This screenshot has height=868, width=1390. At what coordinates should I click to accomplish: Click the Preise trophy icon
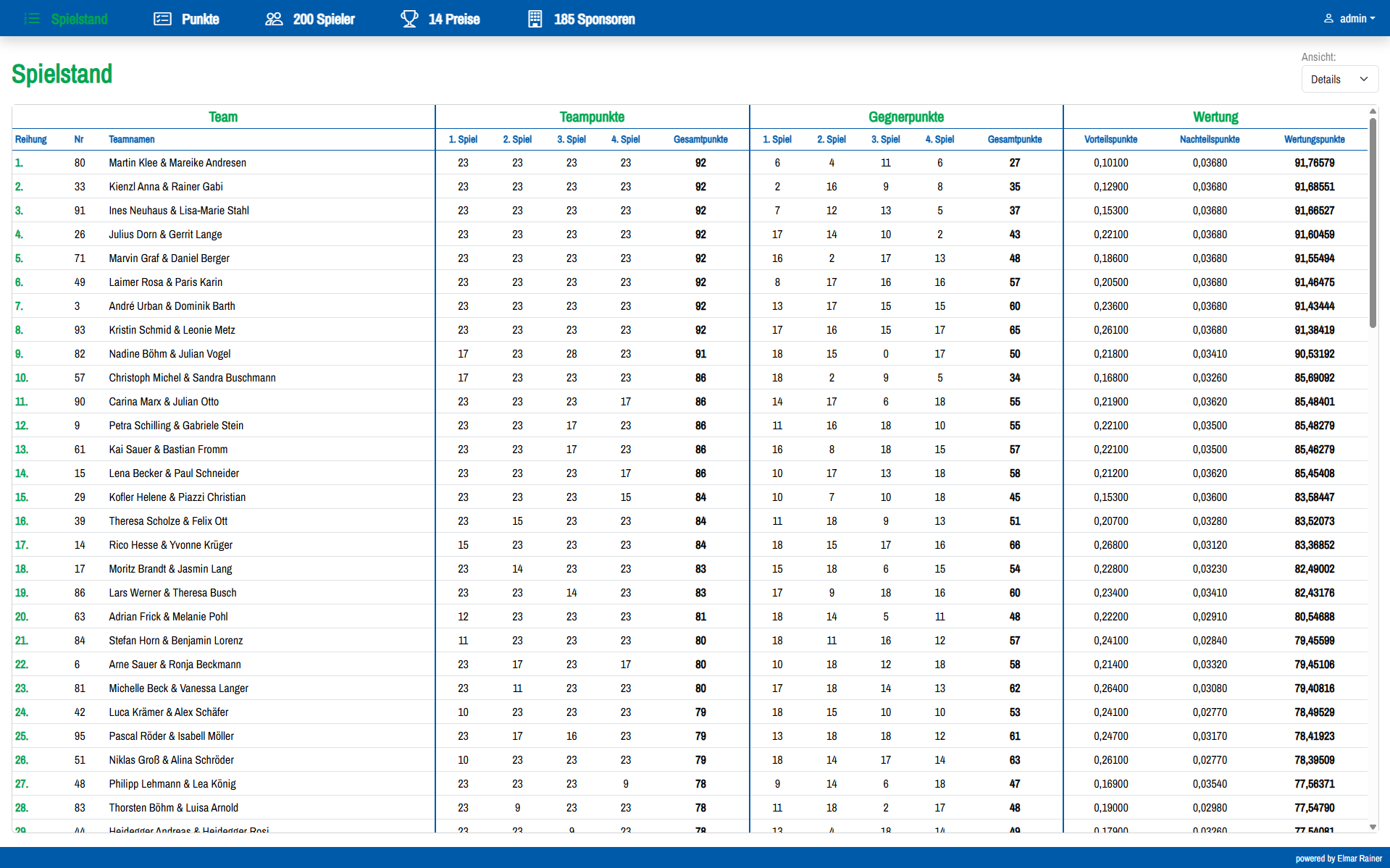click(409, 19)
